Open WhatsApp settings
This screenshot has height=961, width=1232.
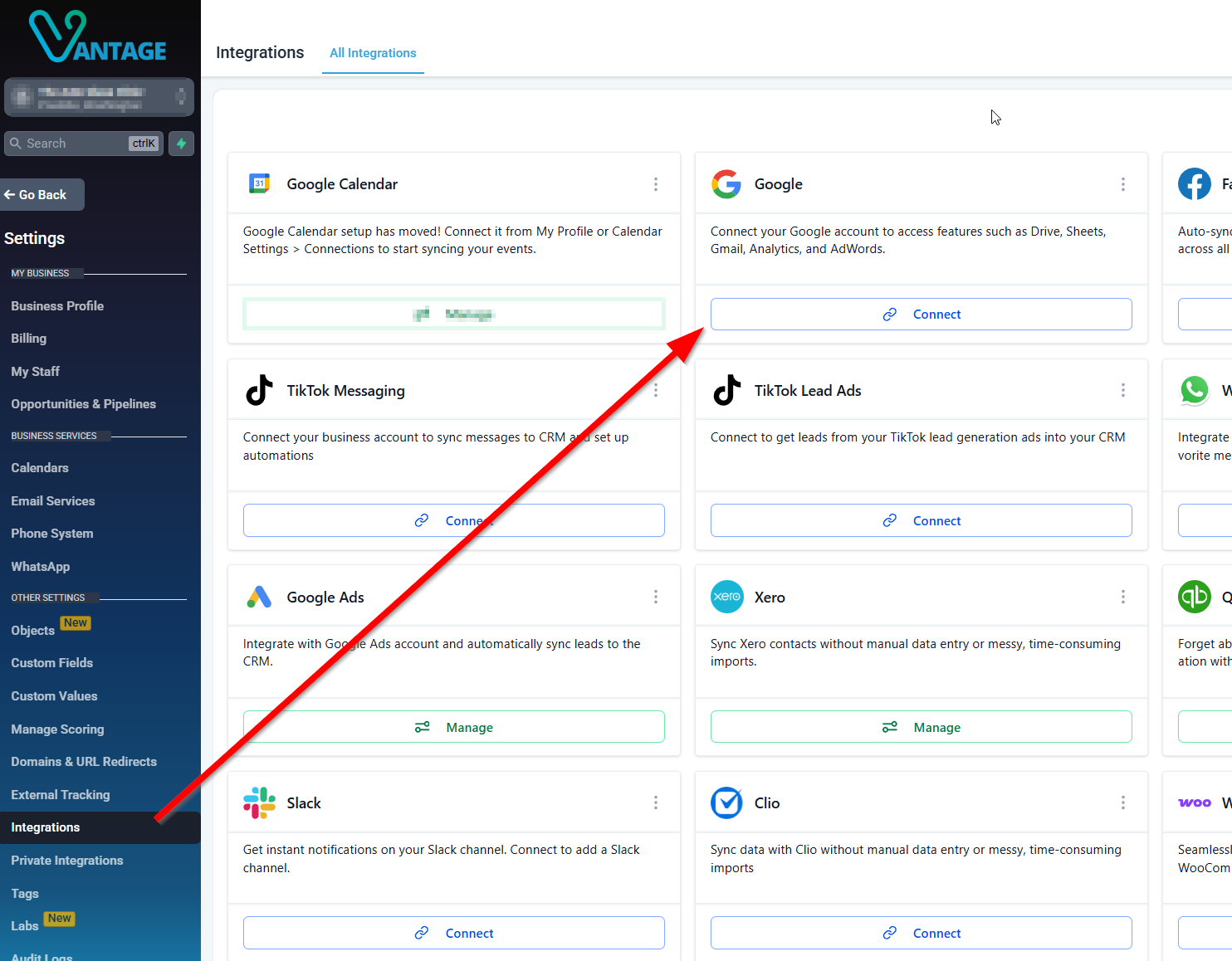41,567
